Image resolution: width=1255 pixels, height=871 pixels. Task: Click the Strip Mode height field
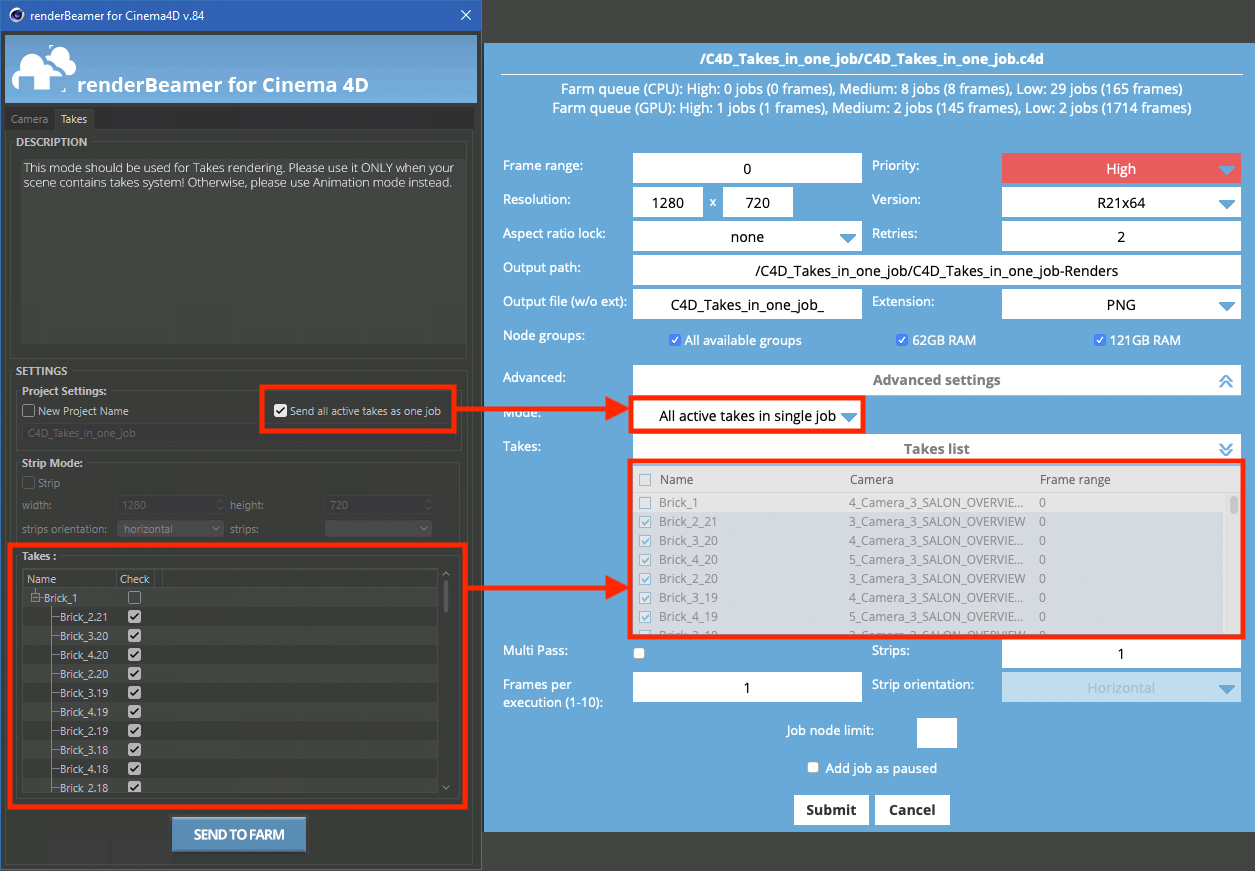(x=379, y=505)
